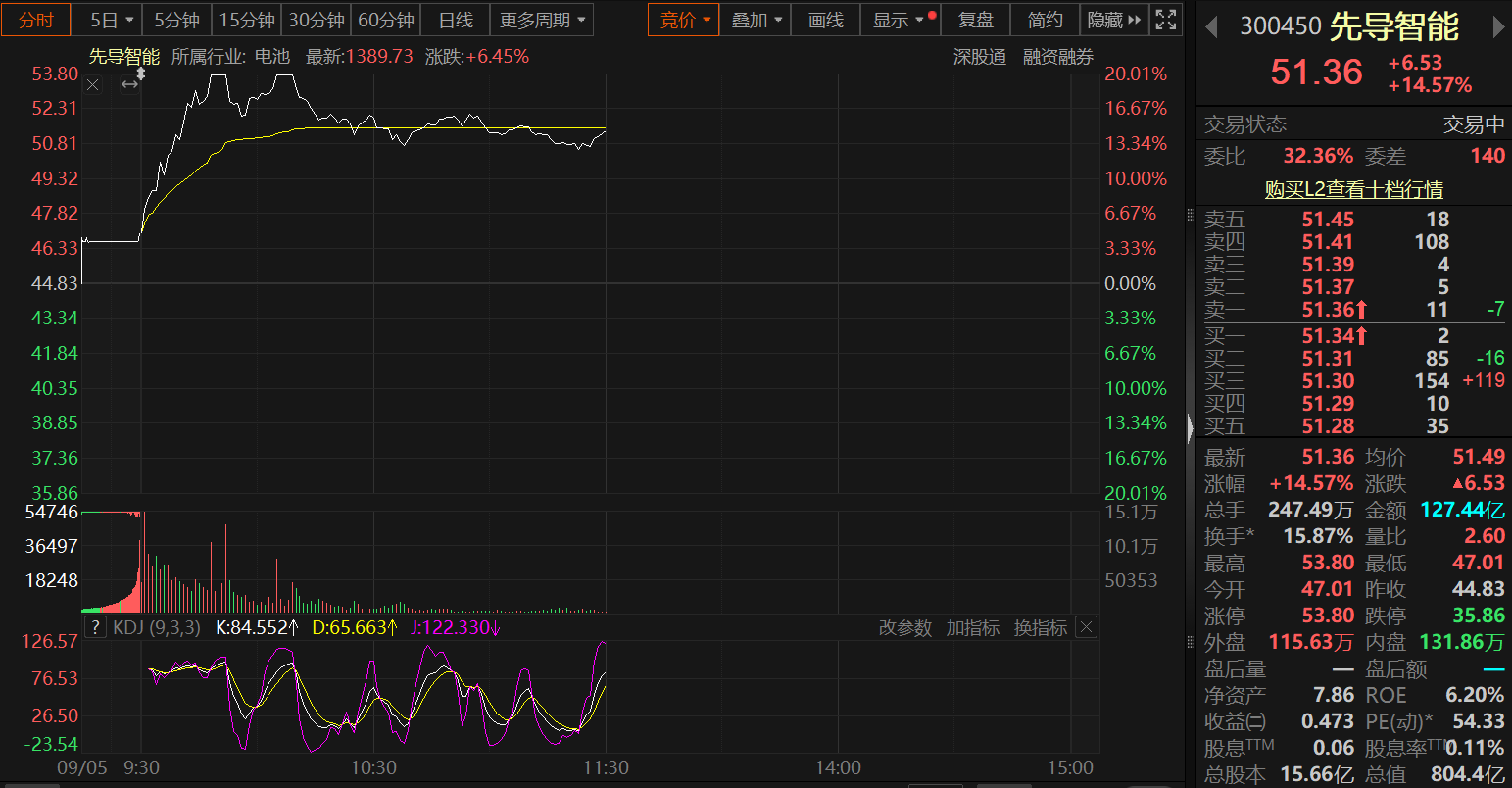Switch to the 分时 intraday chart tab
The height and width of the screenshot is (788, 1512).
pos(36,20)
